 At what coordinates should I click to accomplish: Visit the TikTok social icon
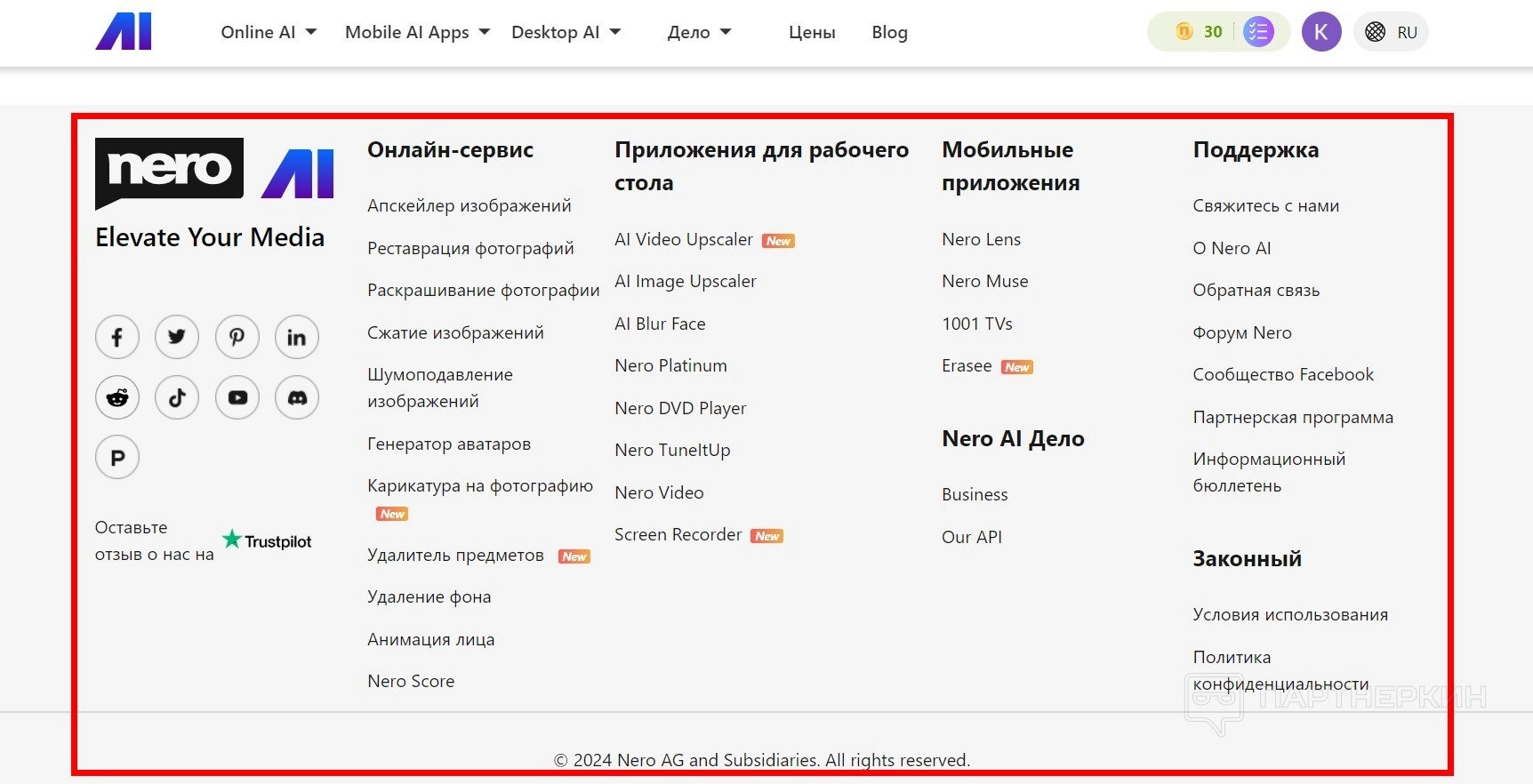click(x=177, y=397)
